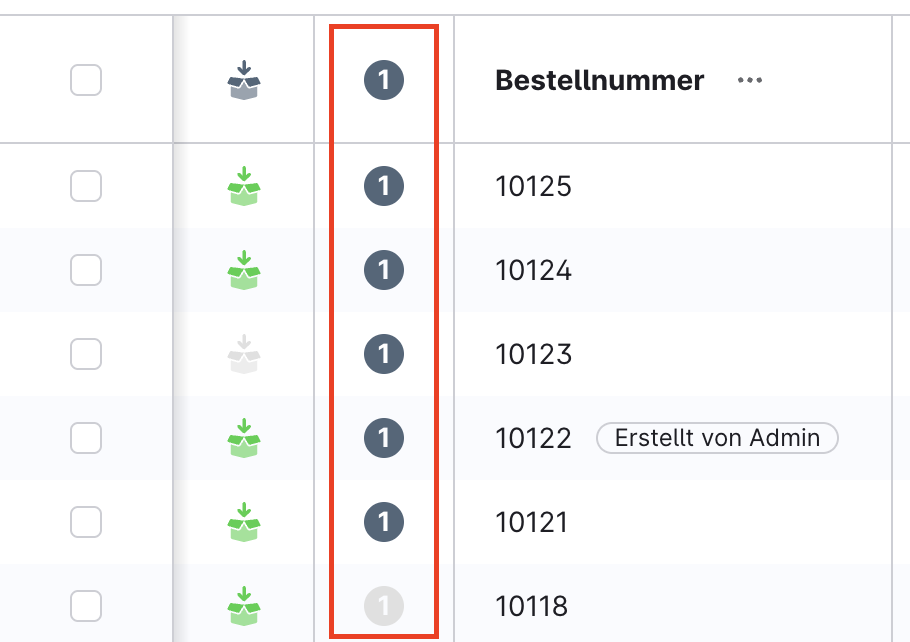Click number badge for order 10122

384,438
